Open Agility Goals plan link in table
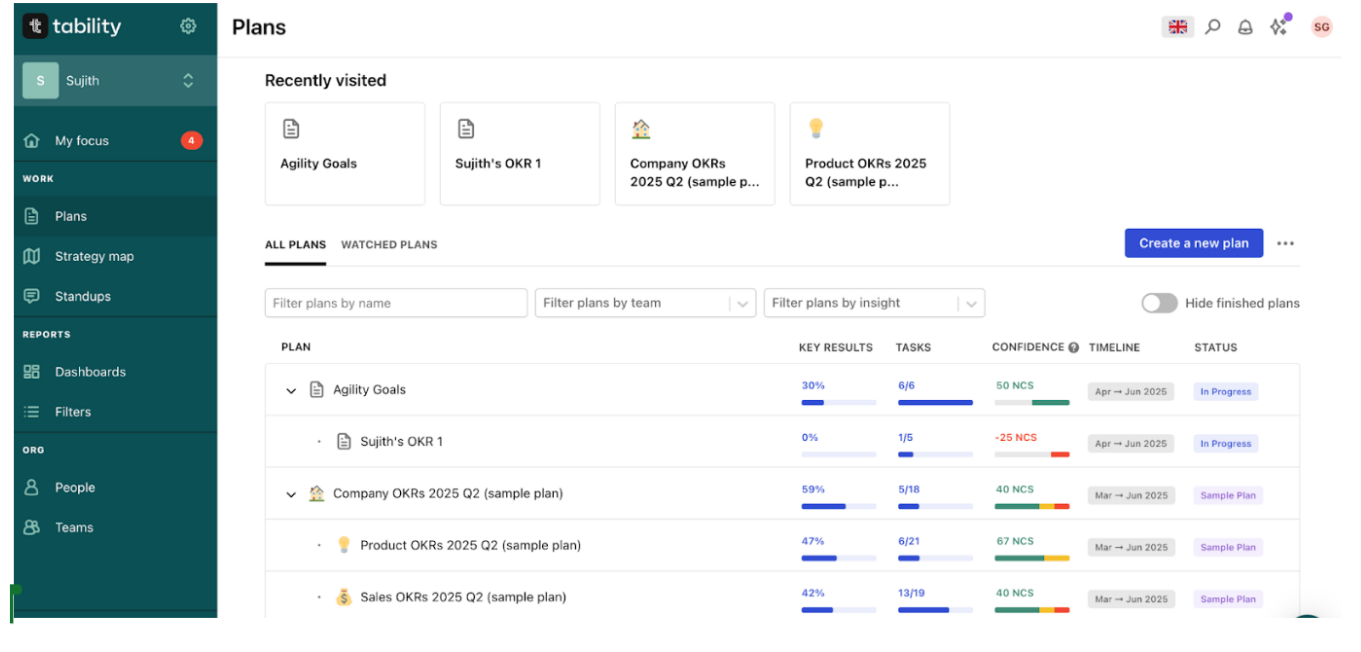The width and height of the screenshot is (1361, 652). (369, 390)
